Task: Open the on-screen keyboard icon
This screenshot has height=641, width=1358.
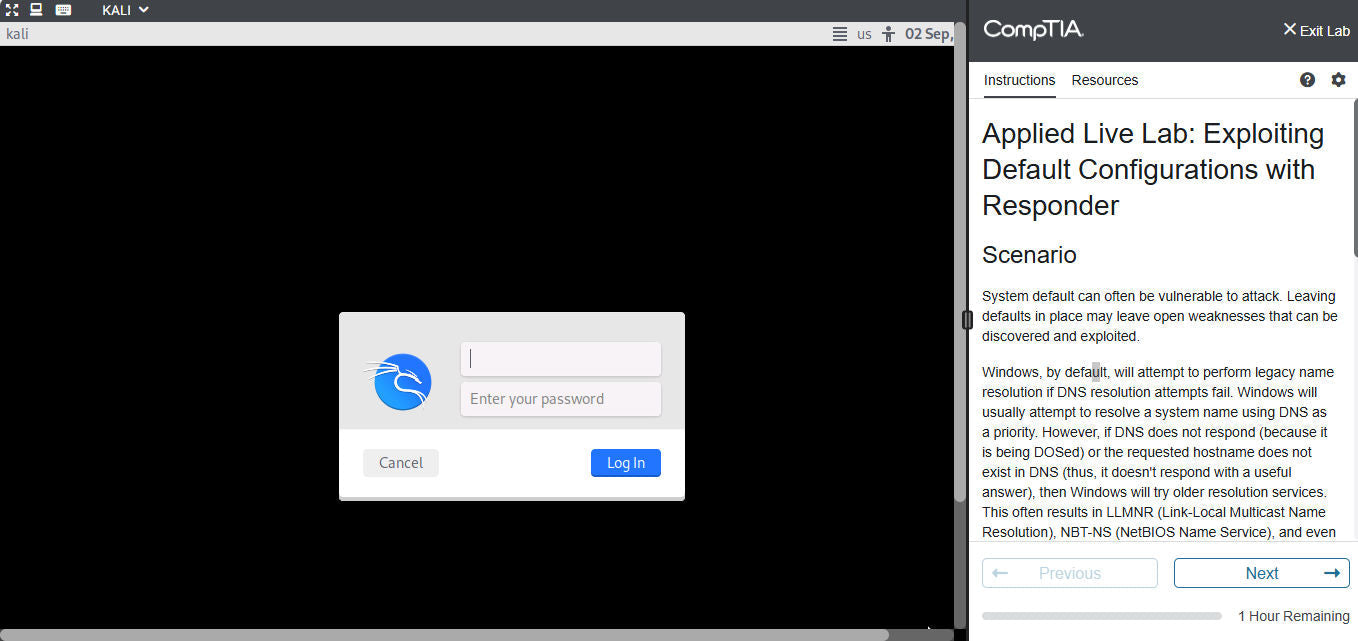Action: point(62,9)
